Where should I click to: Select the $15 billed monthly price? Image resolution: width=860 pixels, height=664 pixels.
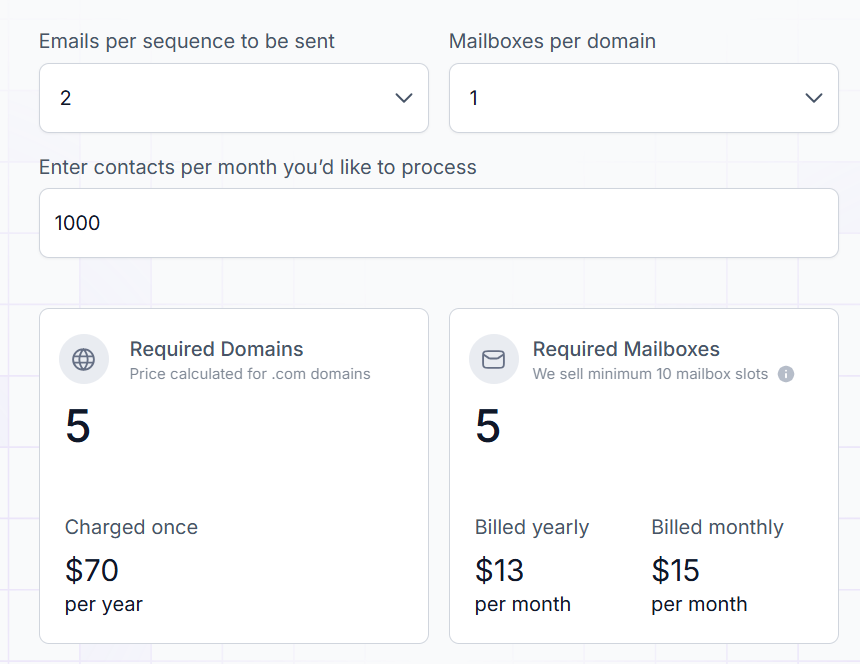676,570
